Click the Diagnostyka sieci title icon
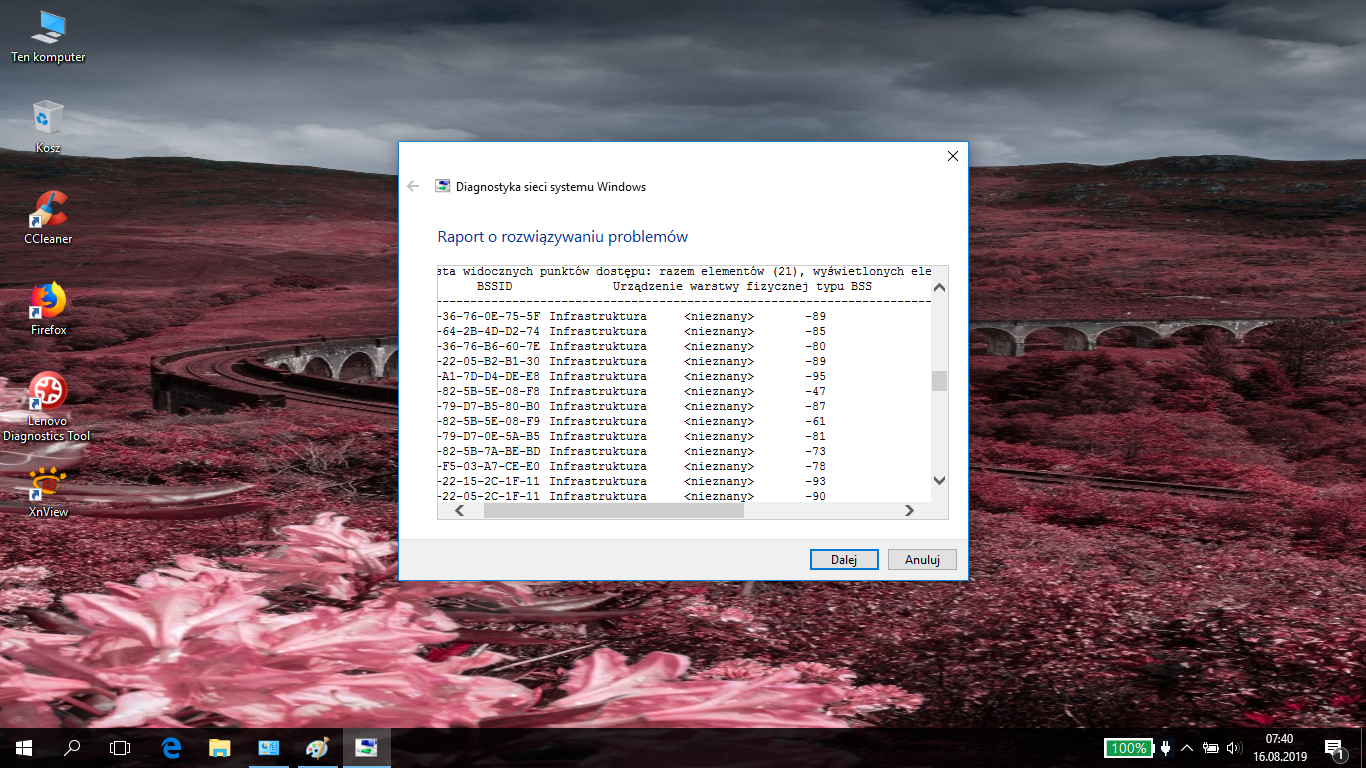 442,186
